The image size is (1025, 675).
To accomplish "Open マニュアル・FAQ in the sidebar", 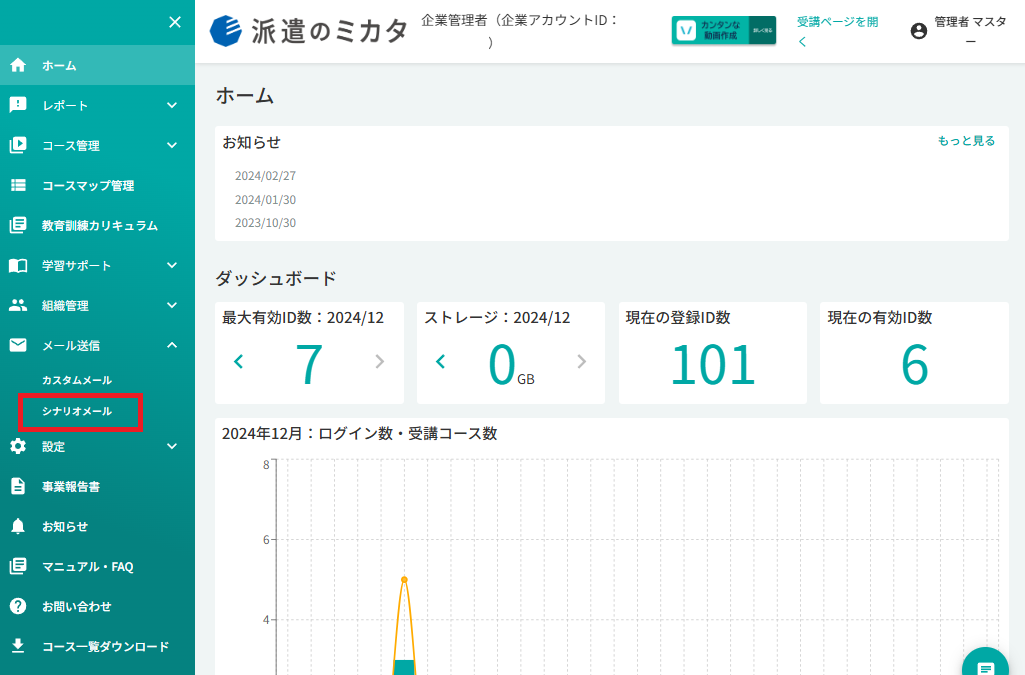I will 97,567.
